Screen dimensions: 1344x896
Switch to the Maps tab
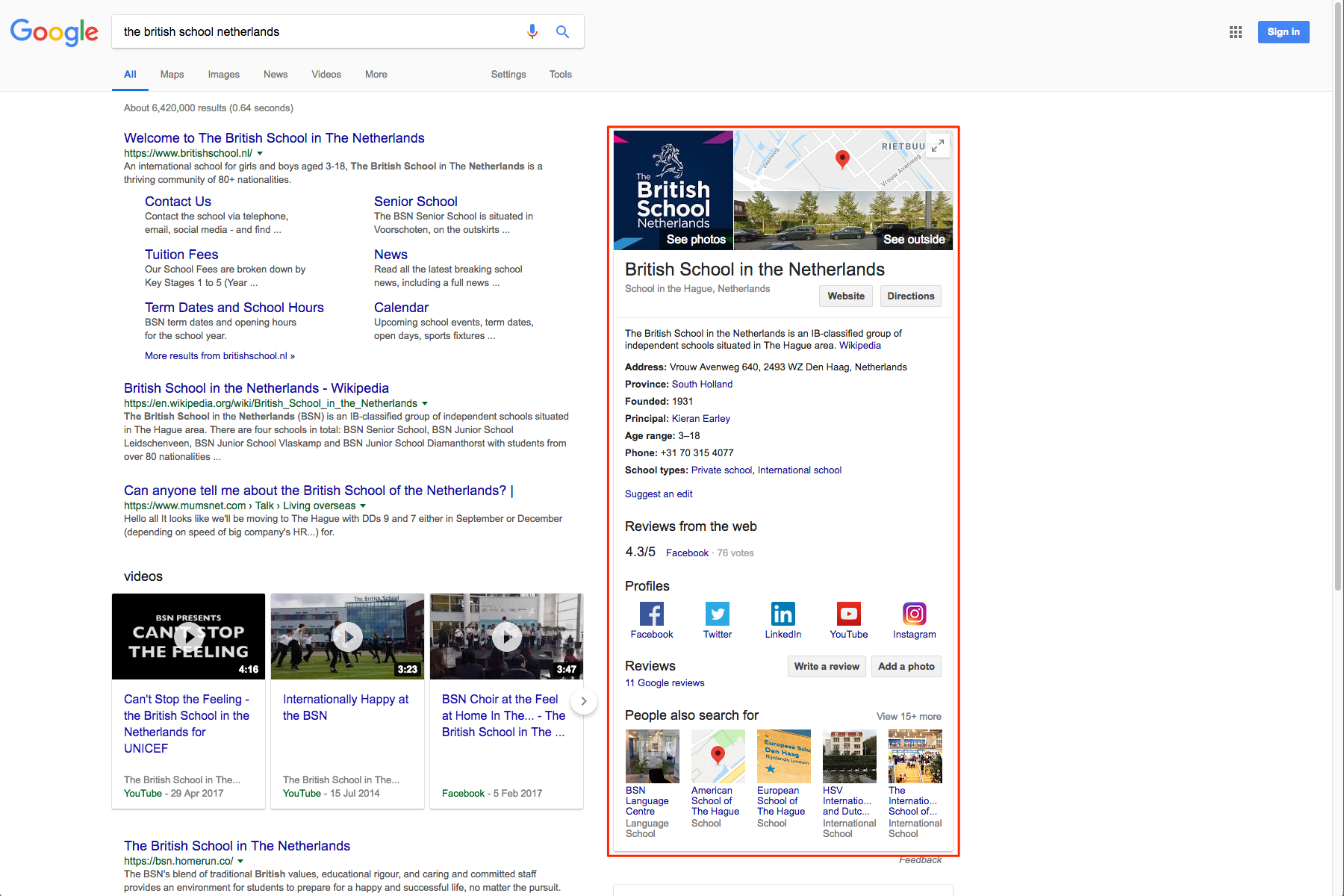tap(172, 75)
